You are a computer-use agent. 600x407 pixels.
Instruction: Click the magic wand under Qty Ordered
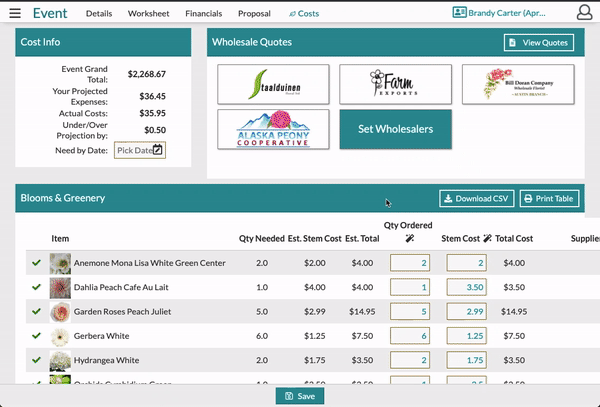click(409, 239)
